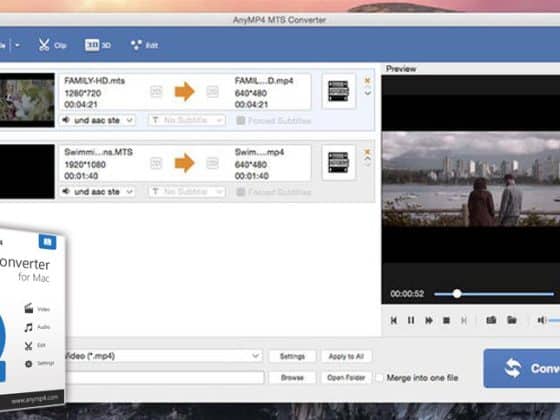Select the FAMILY-HD.mts video thumbnail
Screen dimensions: 560x420
pos(27,100)
